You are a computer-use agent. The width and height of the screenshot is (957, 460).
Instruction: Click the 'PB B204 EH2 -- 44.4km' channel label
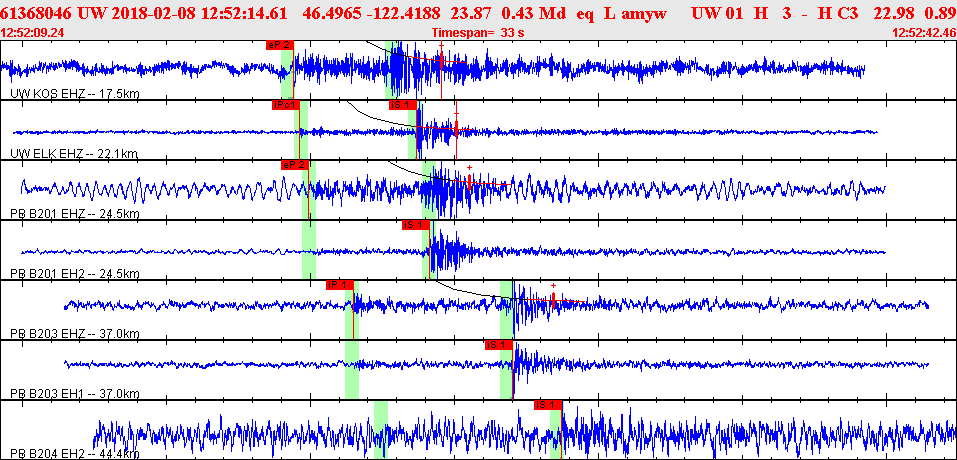coord(74,454)
